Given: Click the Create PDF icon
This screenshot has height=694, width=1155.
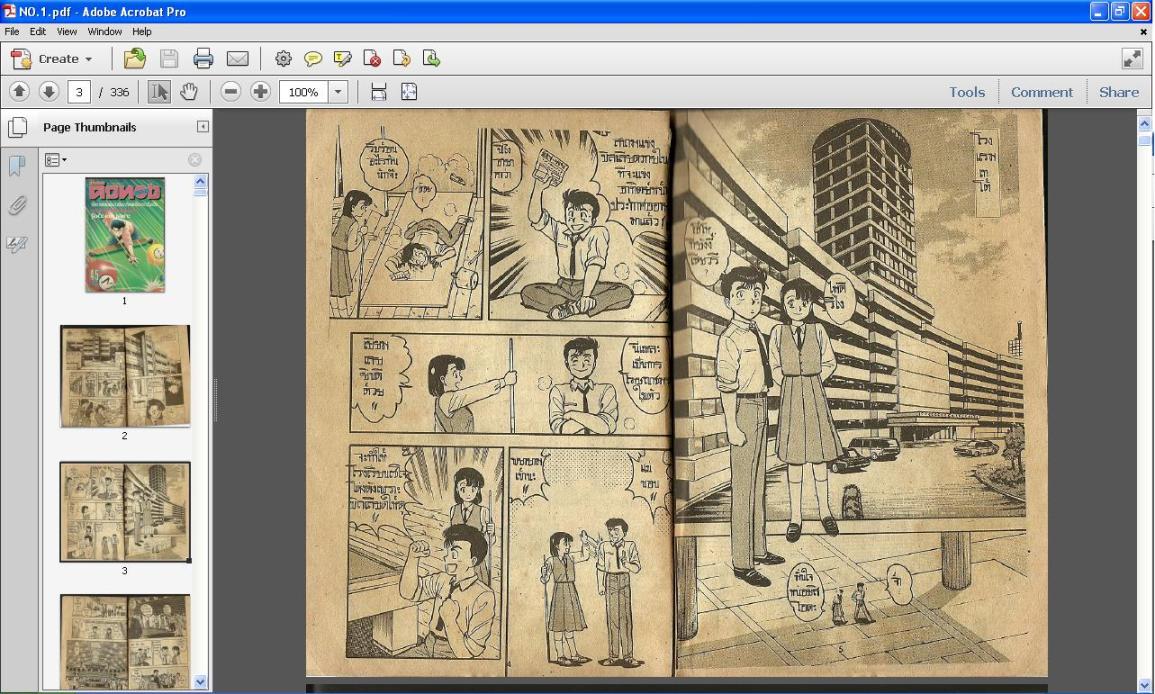Looking at the screenshot, I should click(x=21, y=58).
